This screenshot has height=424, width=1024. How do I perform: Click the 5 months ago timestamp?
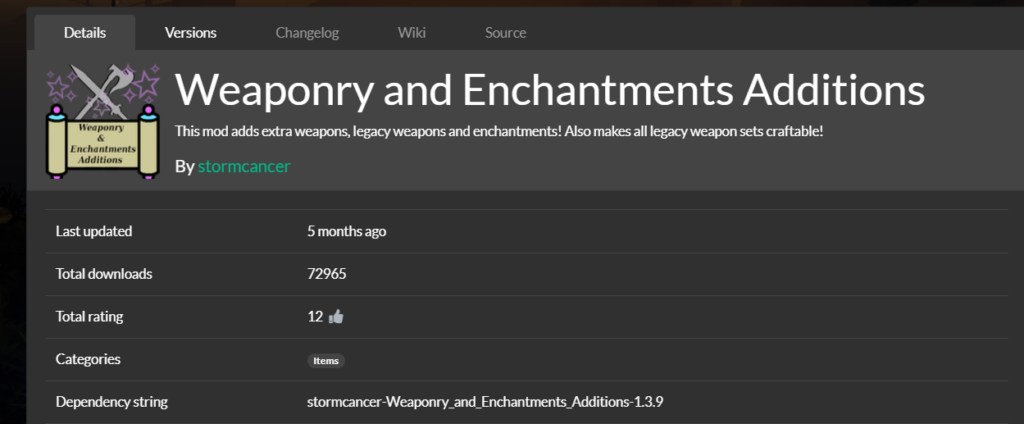pos(346,231)
